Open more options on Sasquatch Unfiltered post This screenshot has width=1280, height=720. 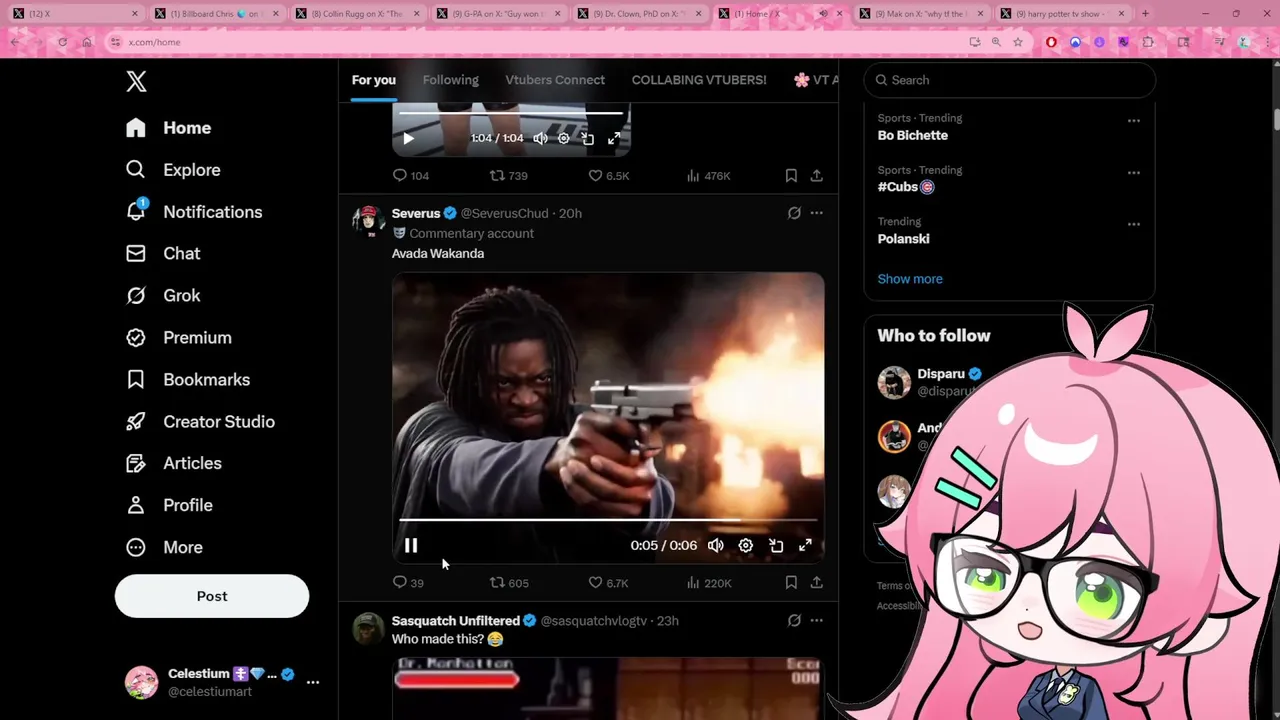[x=817, y=621]
